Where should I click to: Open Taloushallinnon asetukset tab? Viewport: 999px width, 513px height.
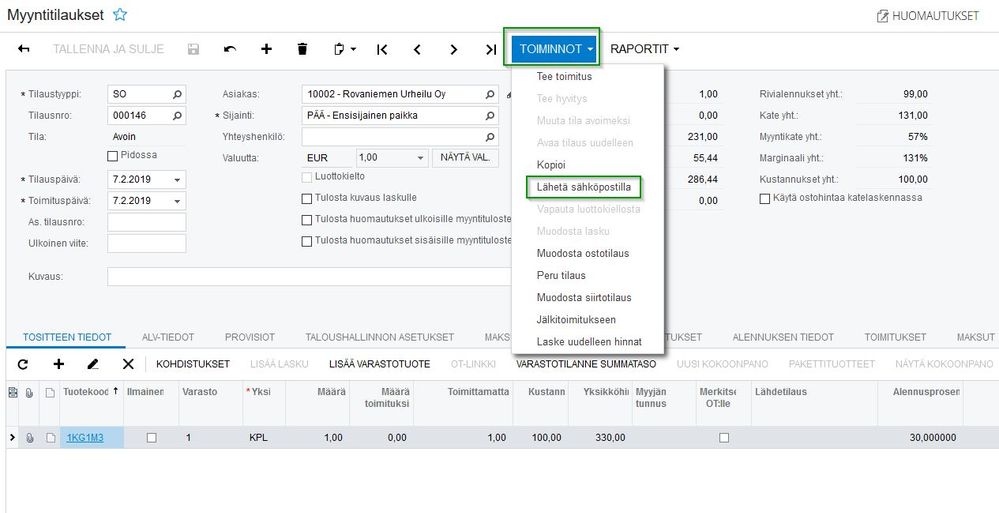click(380, 337)
